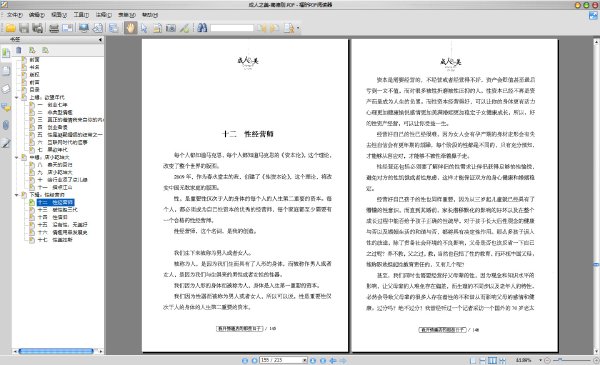The height and width of the screenshot is (365, 600).
Task: Select bookmark chapter 十七
Action: coord(55,240)
